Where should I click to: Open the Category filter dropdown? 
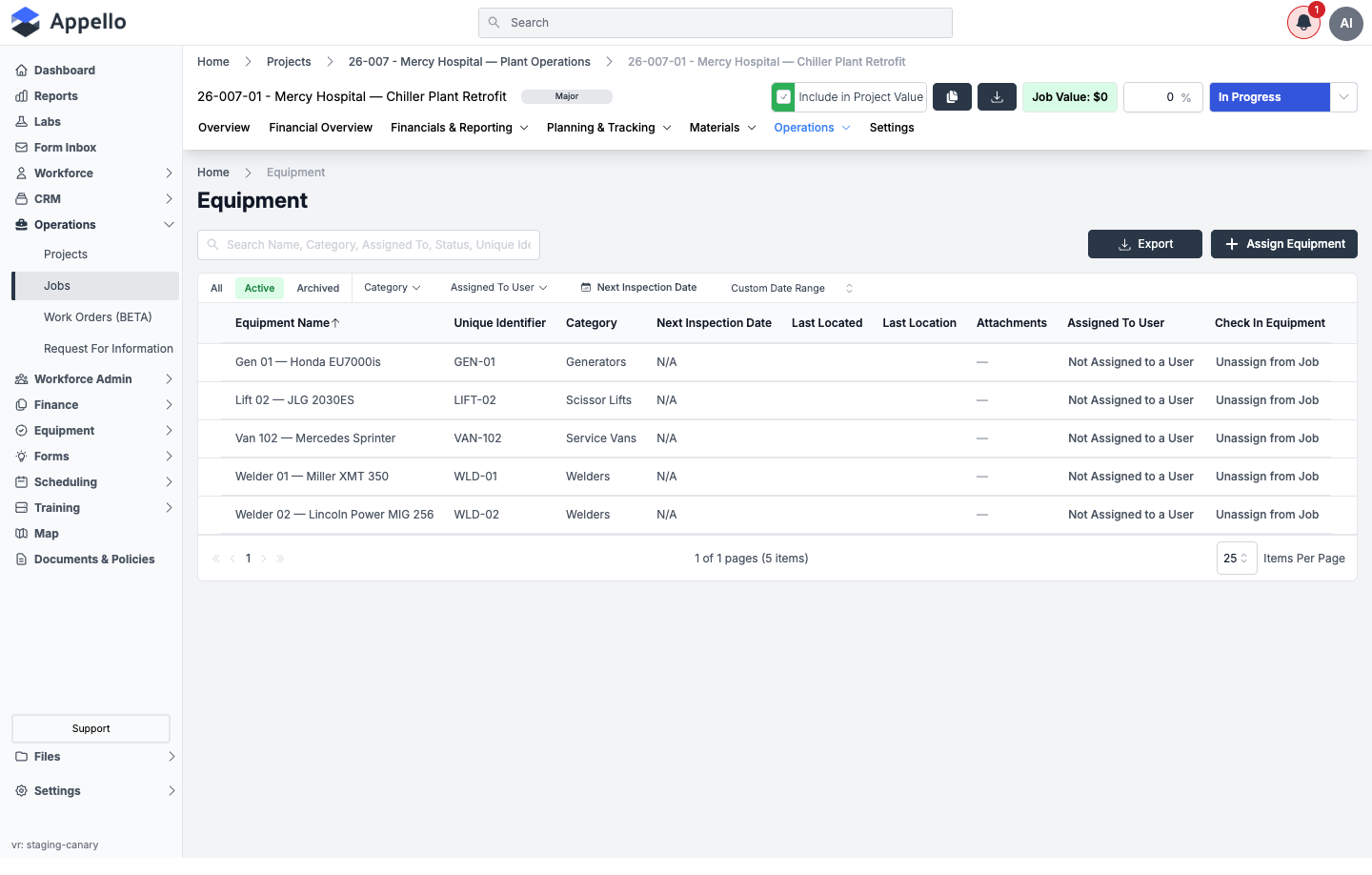tap(392, 288)
